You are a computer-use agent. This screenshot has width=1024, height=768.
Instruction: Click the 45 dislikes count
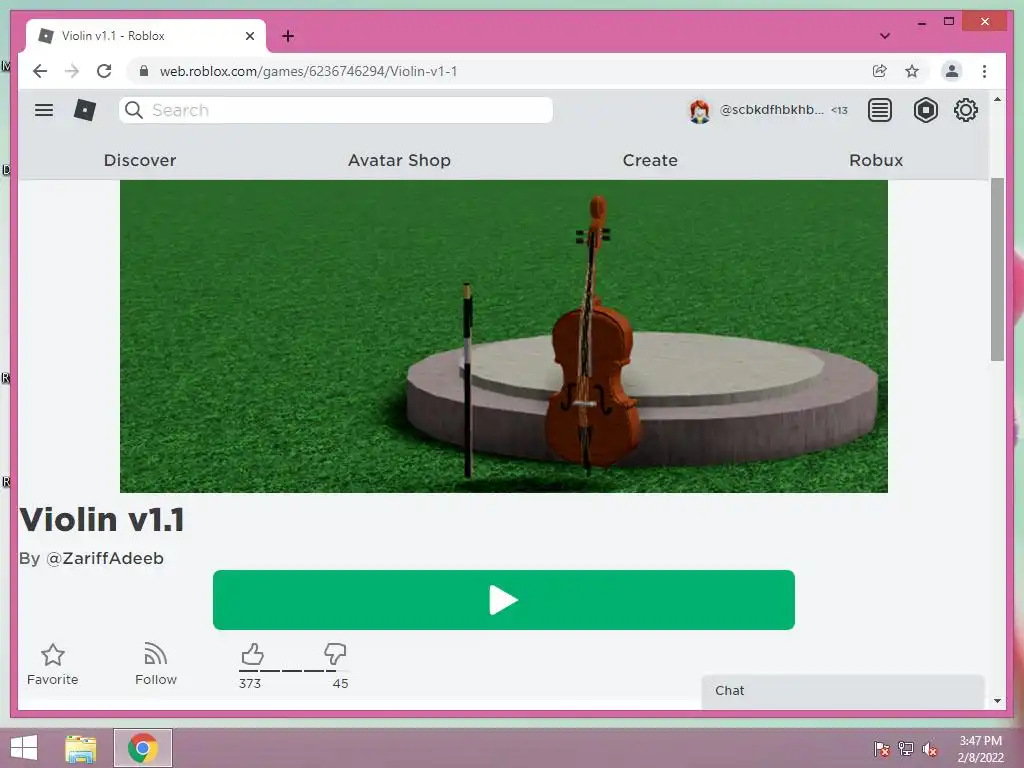340,683
